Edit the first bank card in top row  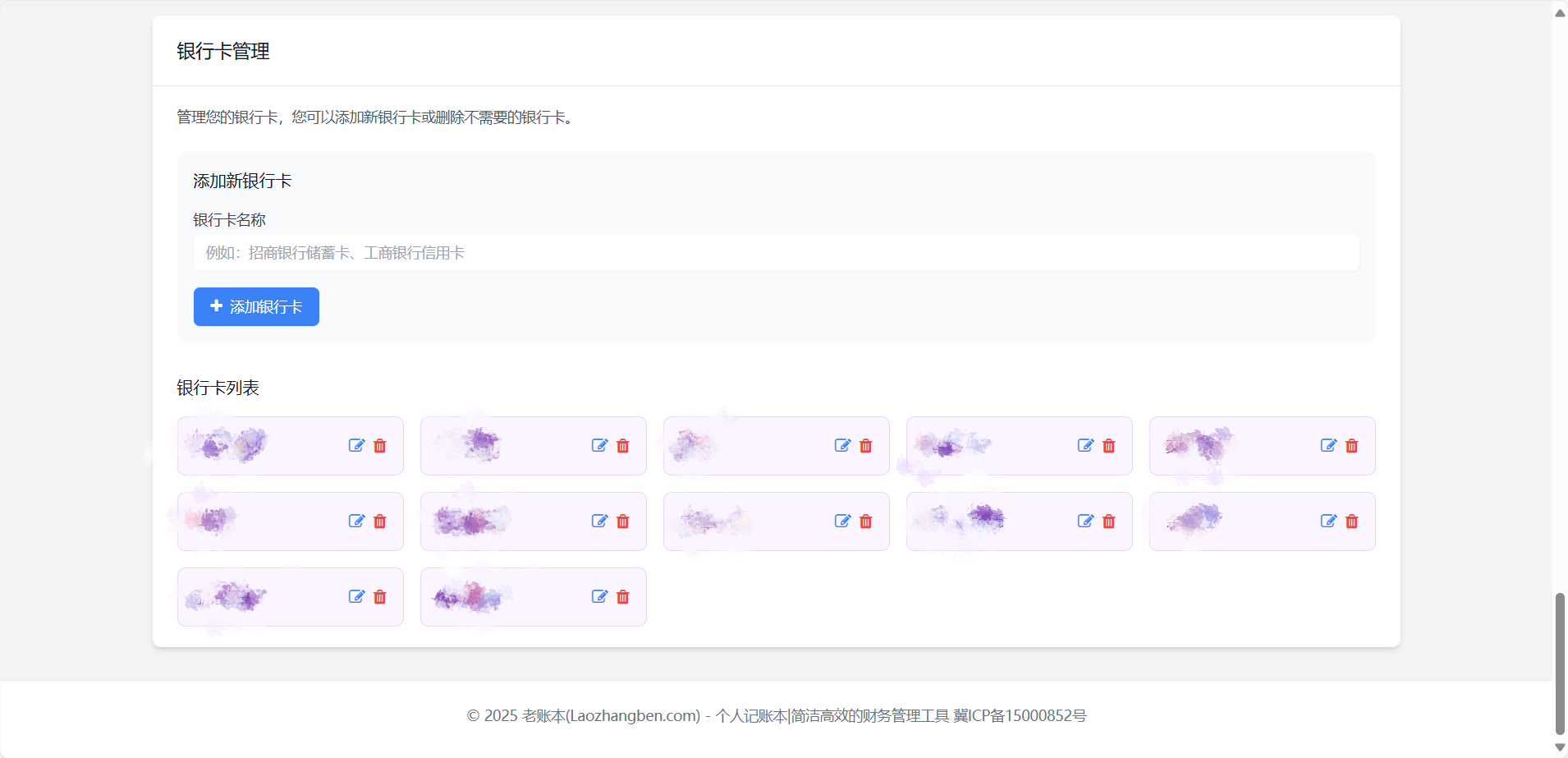pyautogui.click(x=356, y=446)
